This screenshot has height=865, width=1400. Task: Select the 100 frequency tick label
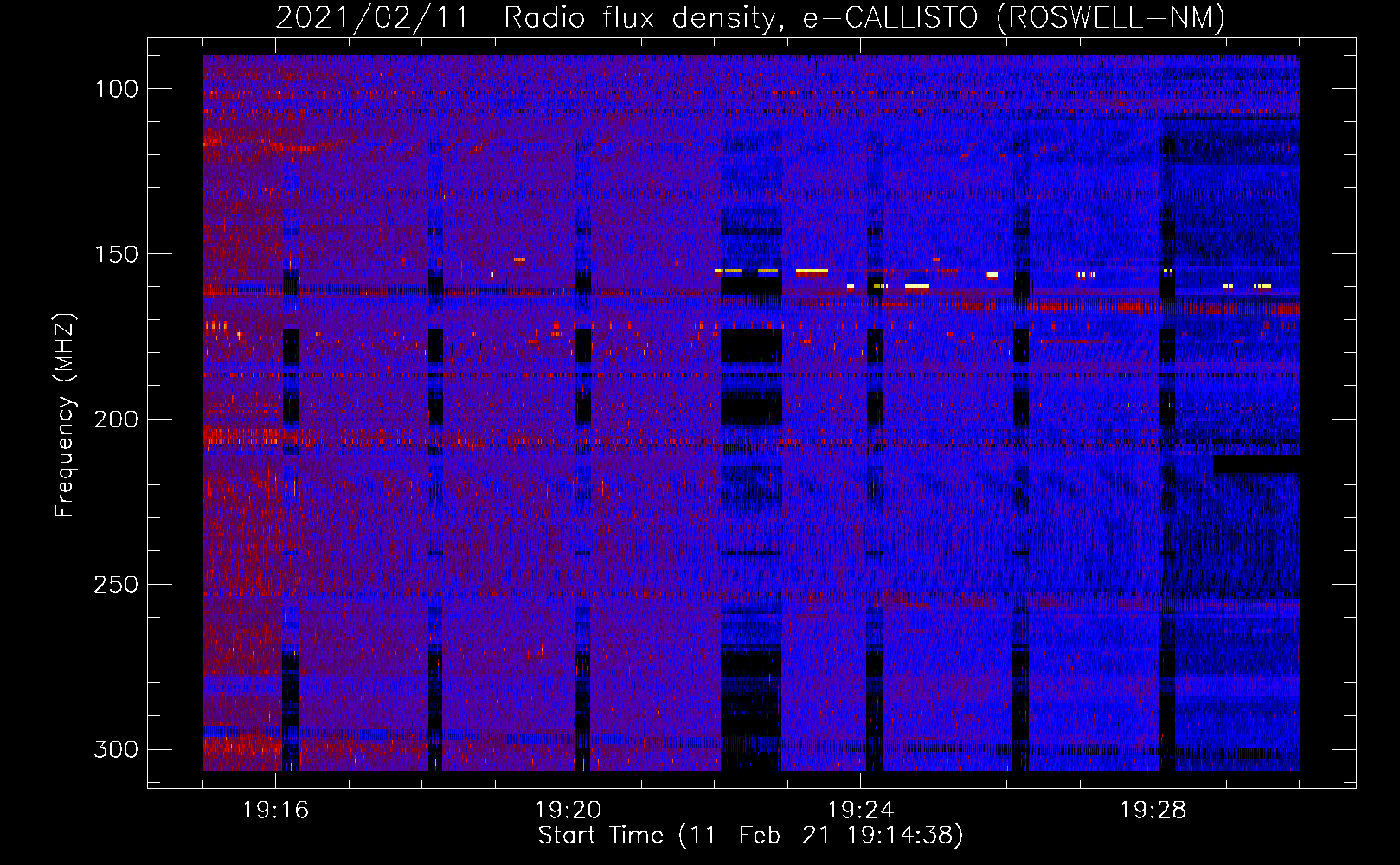coord(116,89)
